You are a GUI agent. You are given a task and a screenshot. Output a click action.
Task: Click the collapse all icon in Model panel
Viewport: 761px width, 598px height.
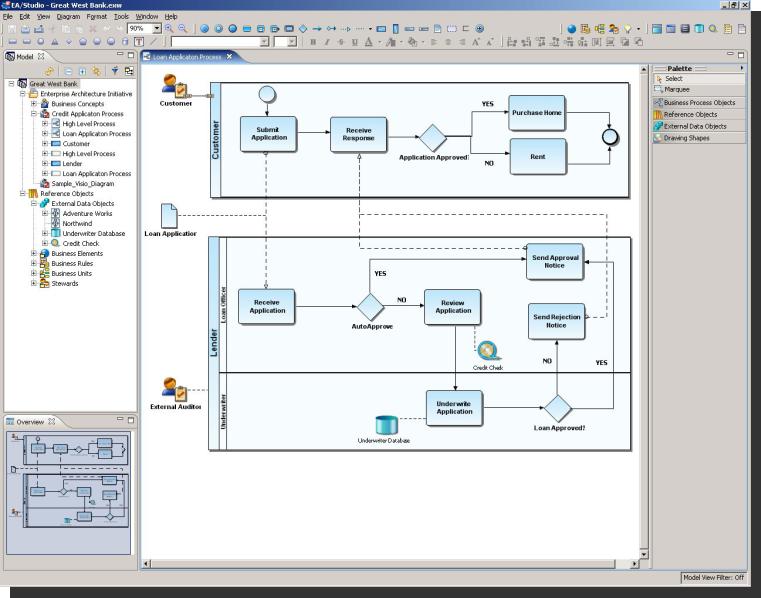coord(68,71)
